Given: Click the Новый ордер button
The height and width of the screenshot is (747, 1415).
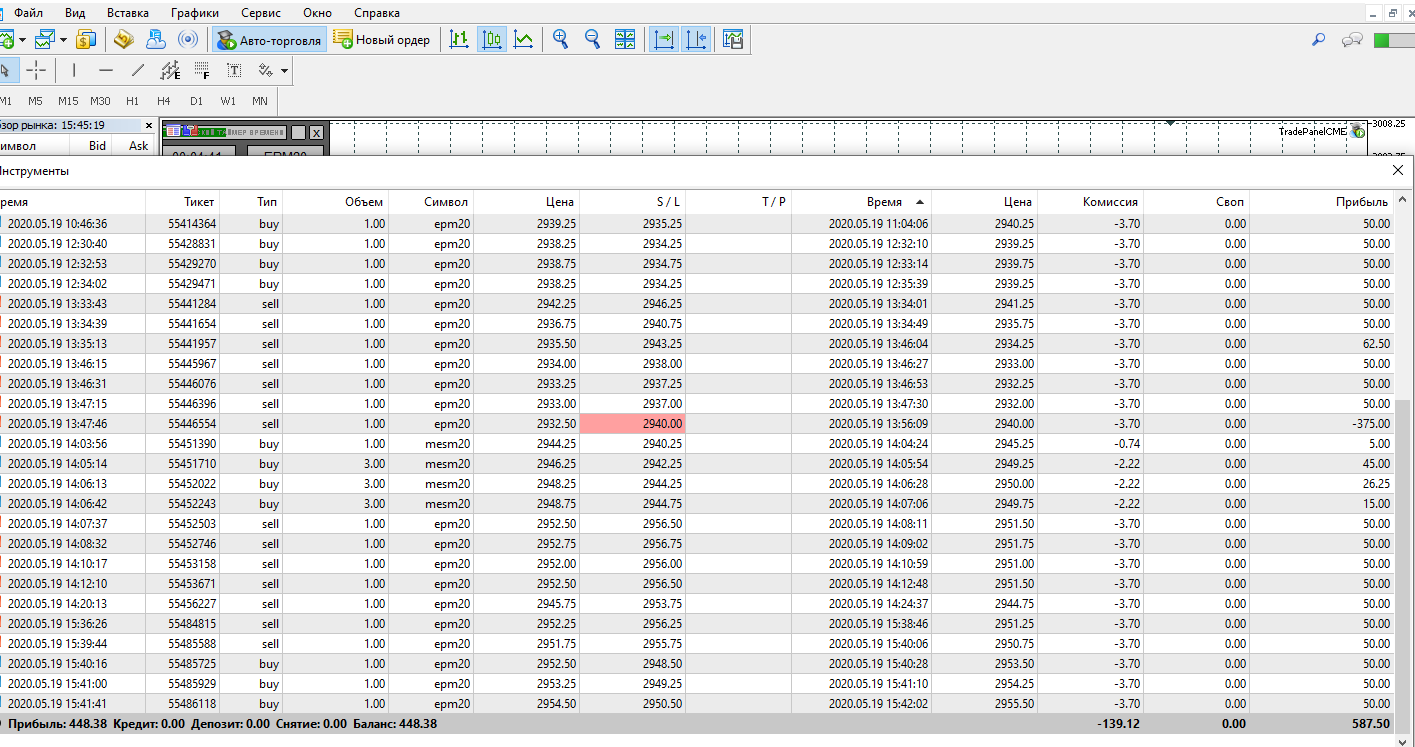Looking at the screenshot, I should pyautogui.click(x=382, y=40).
